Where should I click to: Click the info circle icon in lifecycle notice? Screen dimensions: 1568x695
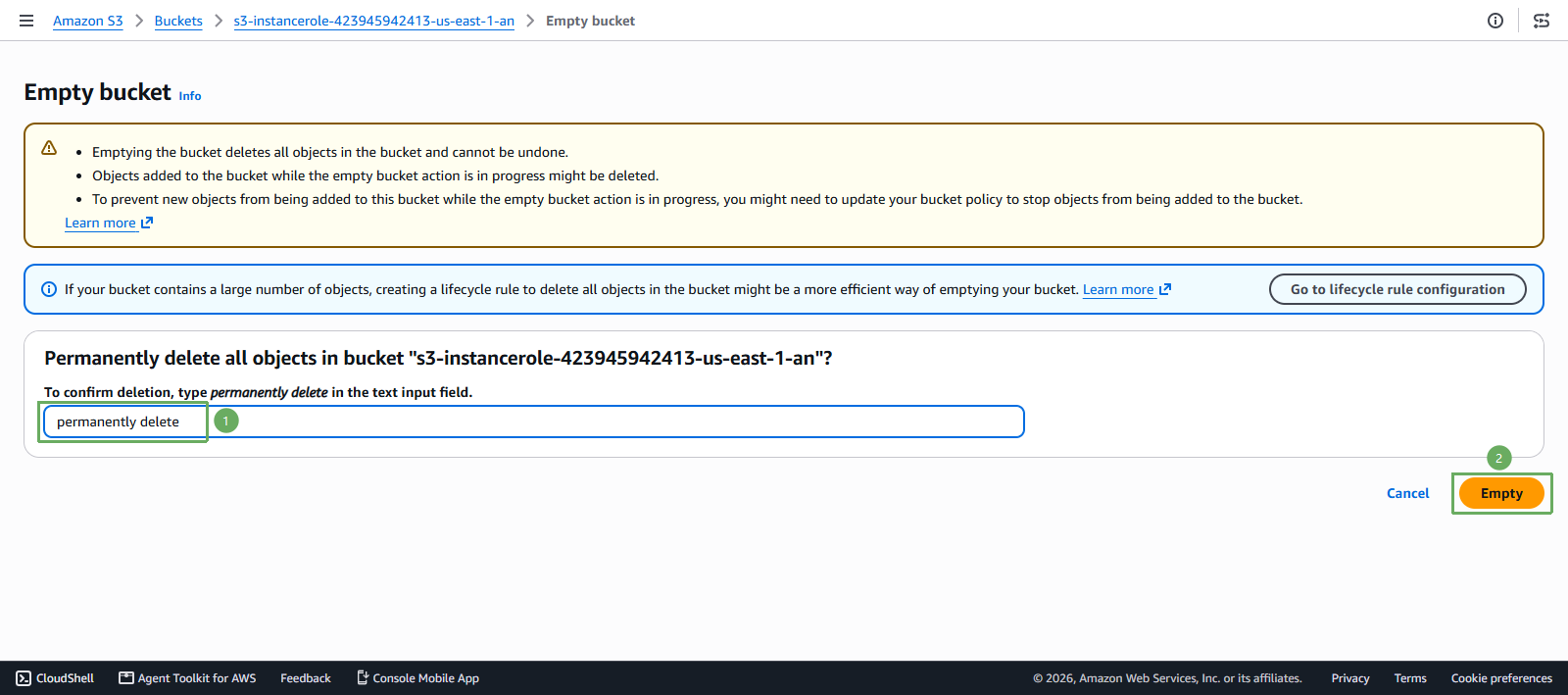pyautogui.click(x=49, y=289)
